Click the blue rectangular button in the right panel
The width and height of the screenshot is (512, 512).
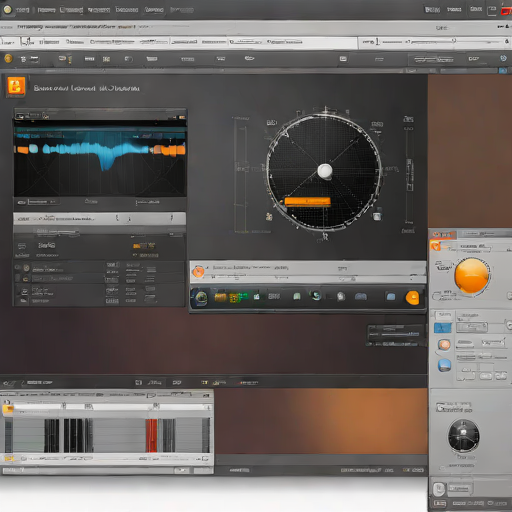[x=443, y=328]
